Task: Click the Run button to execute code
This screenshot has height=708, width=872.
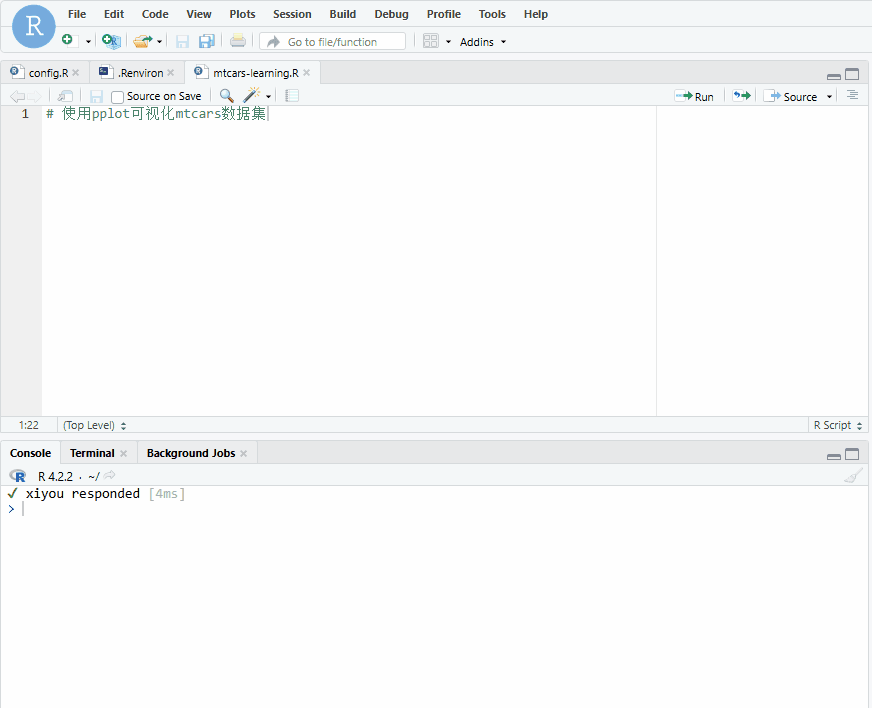Action: (695, 95)
